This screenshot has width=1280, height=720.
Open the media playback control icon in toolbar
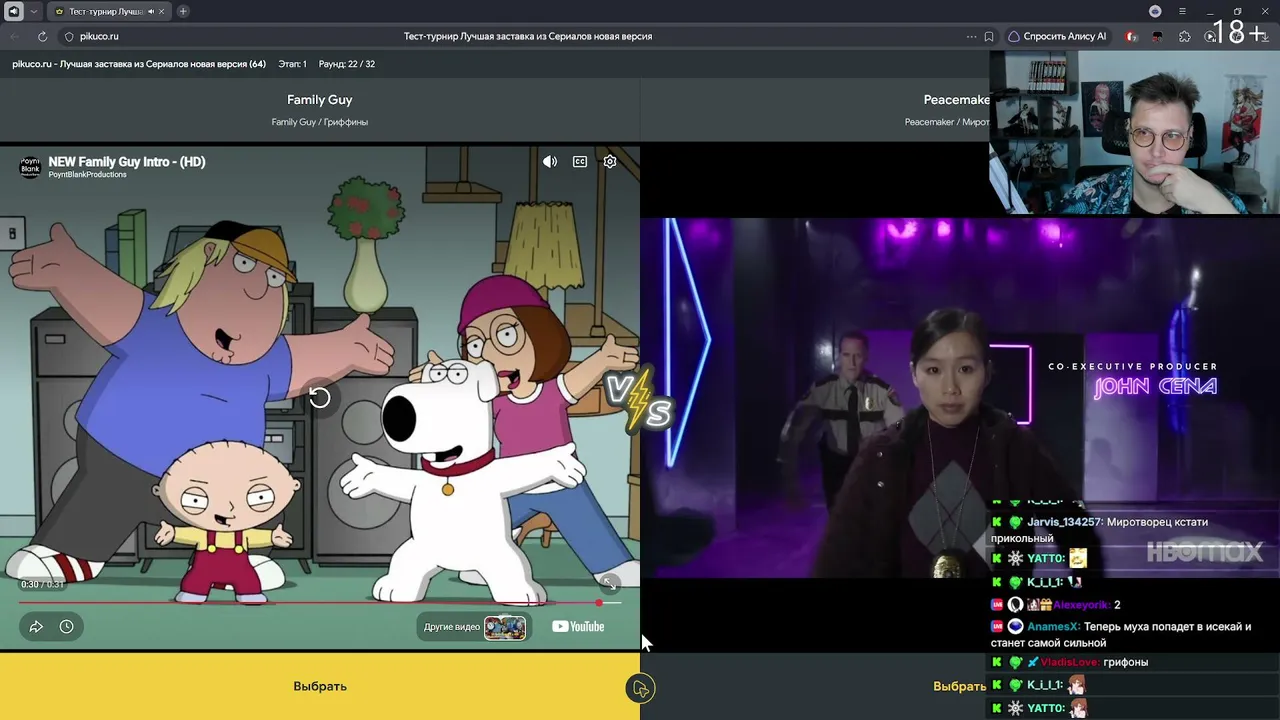pos(1210,36)
